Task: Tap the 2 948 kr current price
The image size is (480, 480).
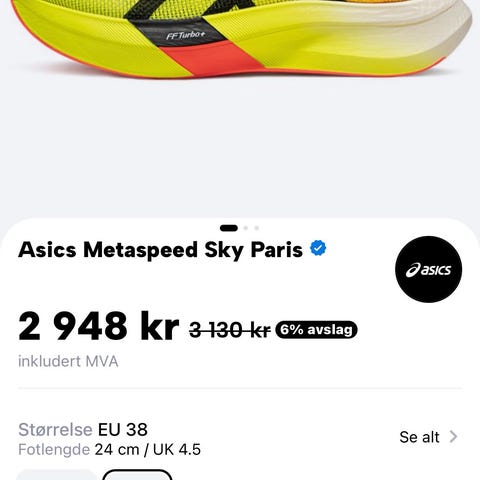Action: pyautogui.click(x=99, y=326)
